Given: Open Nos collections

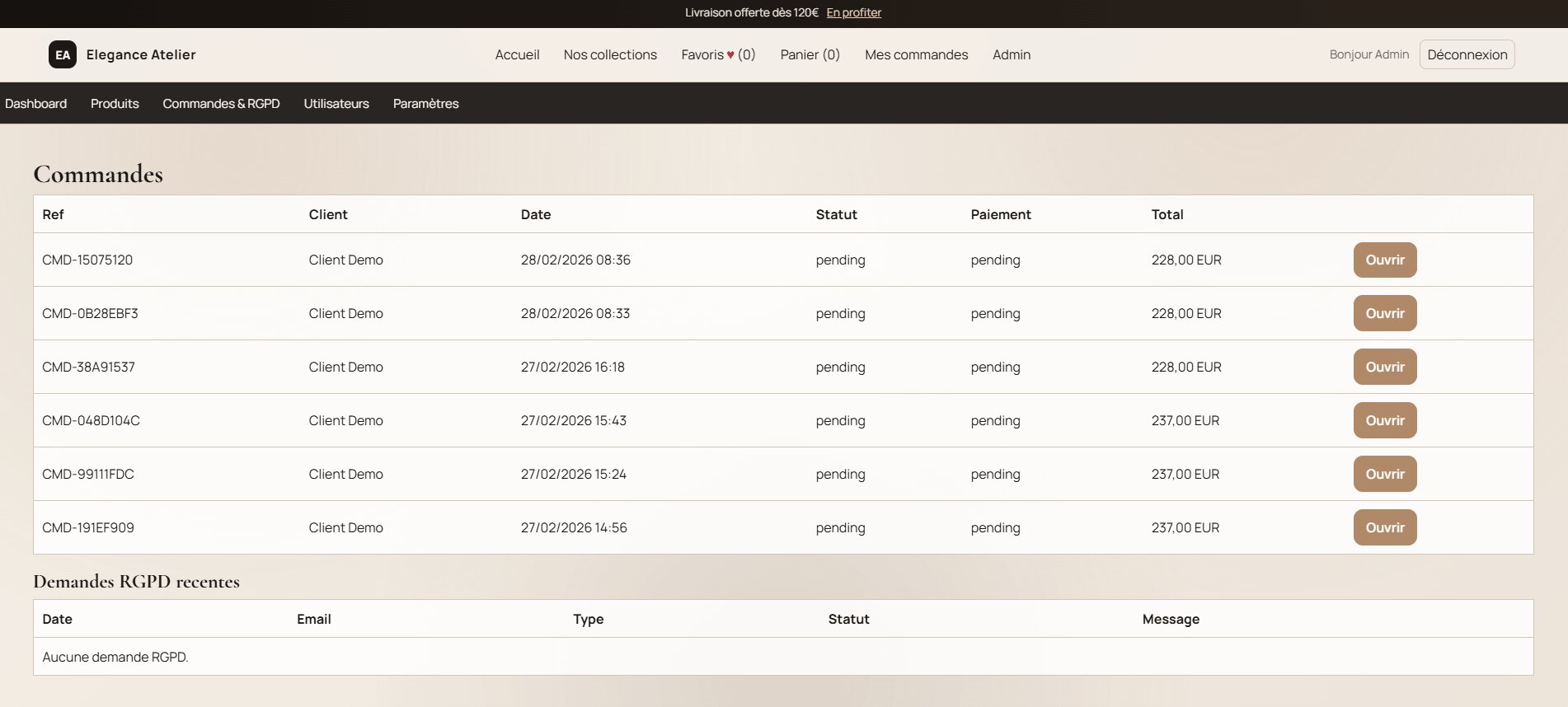Looking at the screenshot, I should [610, 54].
